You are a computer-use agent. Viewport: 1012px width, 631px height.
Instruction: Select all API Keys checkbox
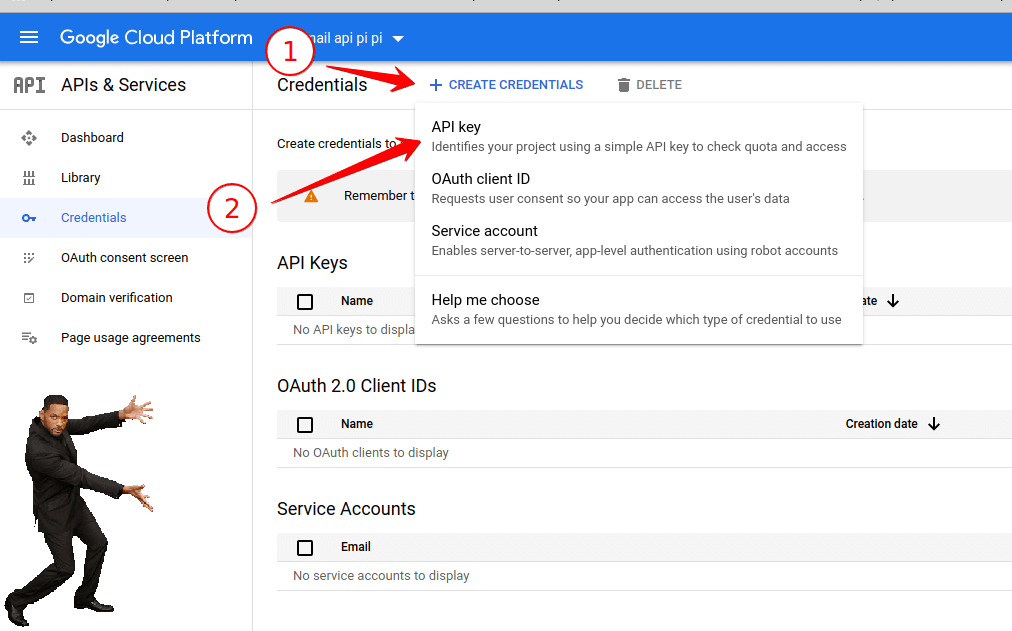tap(305, 301)
